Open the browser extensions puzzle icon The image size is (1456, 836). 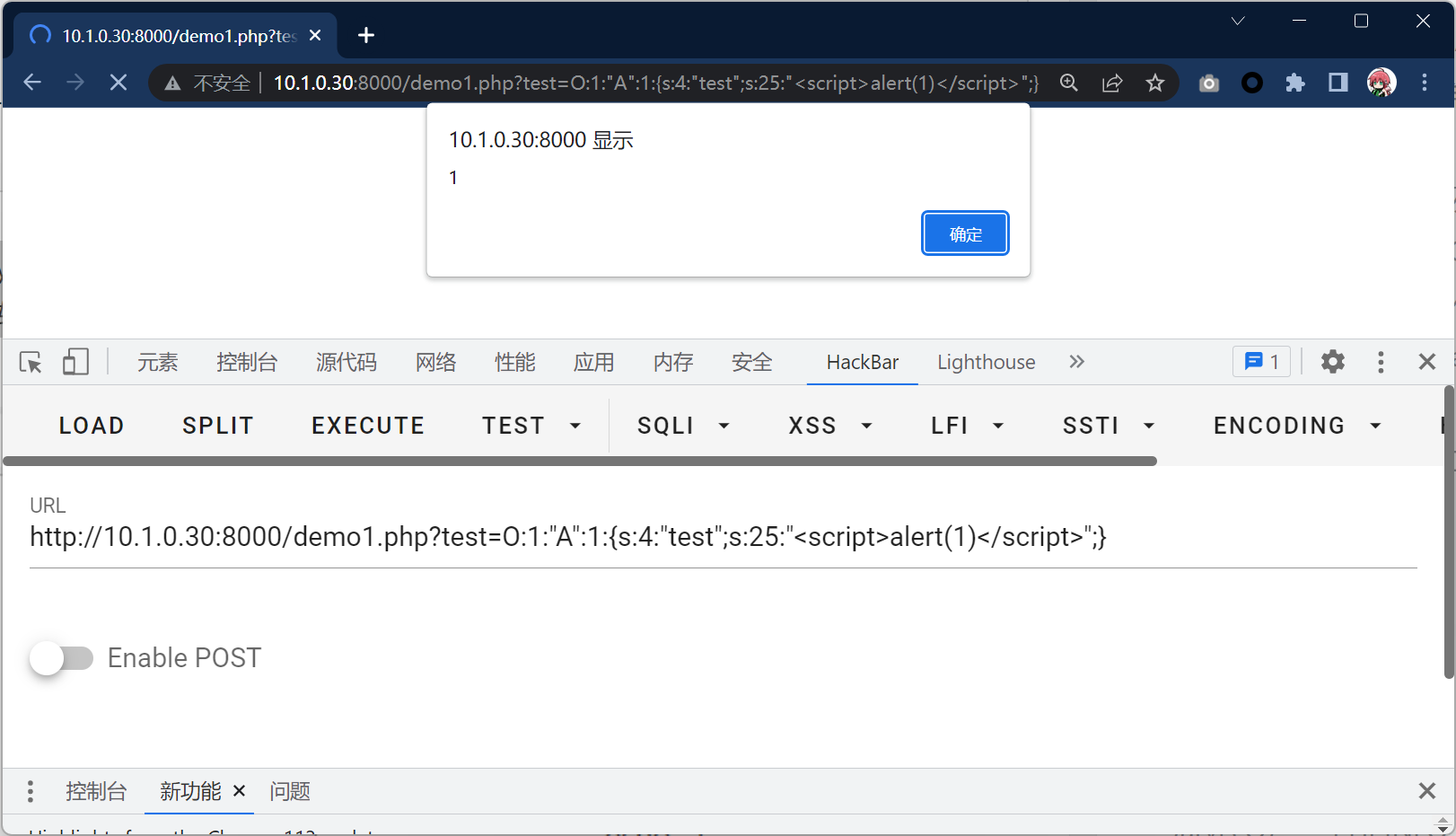click(1294, 84)
